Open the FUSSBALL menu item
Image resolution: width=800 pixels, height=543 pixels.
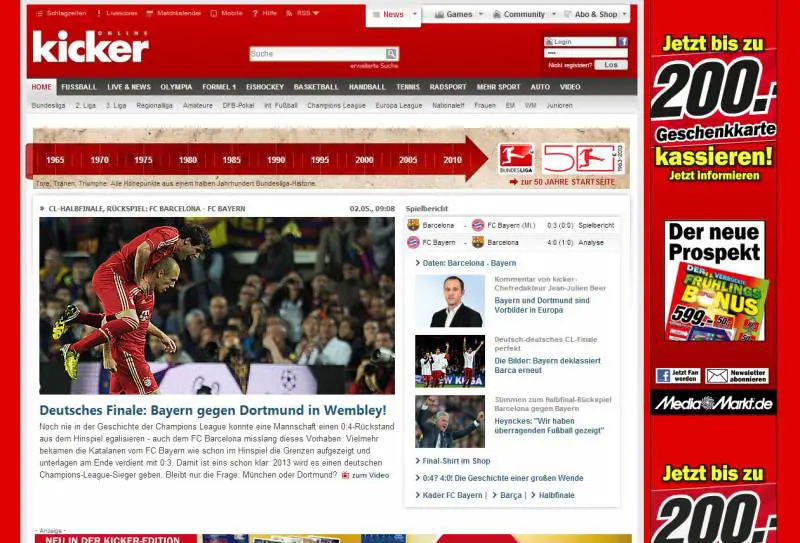pyautogui.click(x=79, y=87)
